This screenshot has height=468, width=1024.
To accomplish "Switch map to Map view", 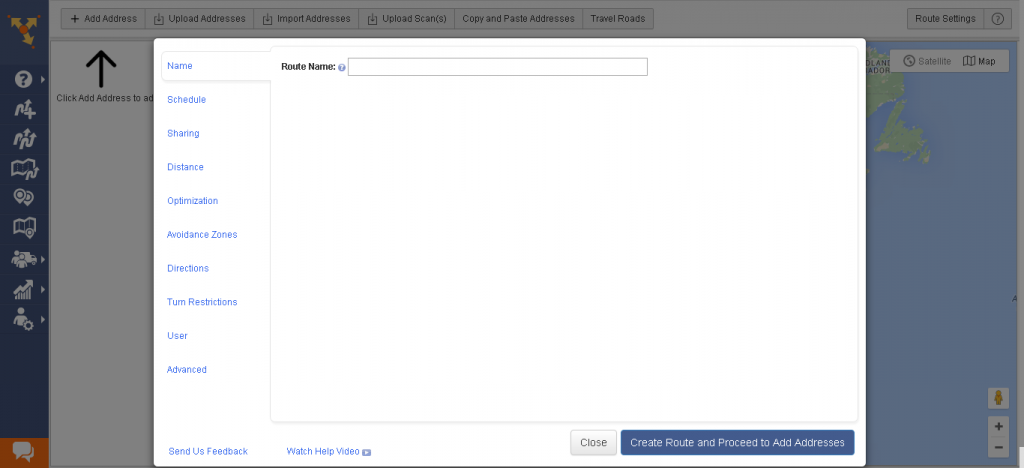I will 979,61.
